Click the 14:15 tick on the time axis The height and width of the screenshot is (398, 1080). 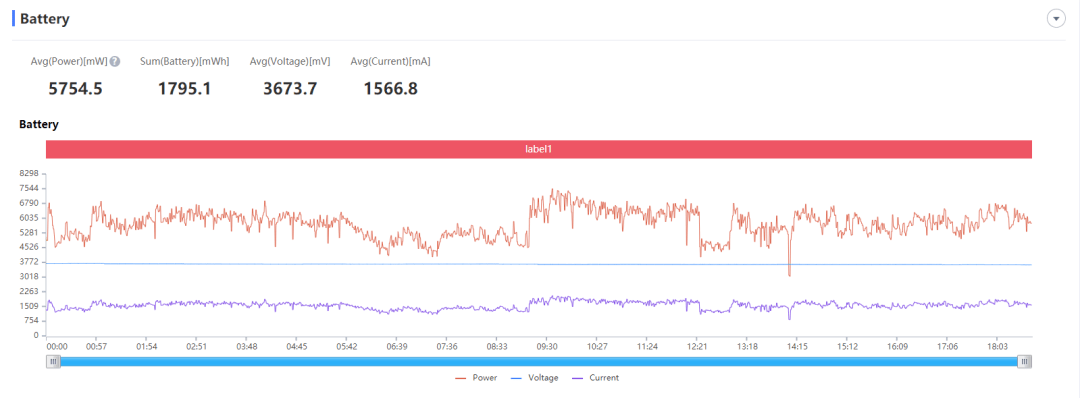click(x=797, y=346)
